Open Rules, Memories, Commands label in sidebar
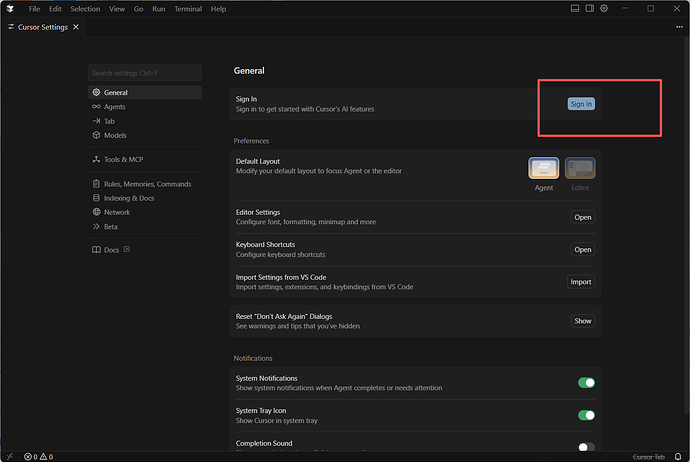The height and width of the screenshot is (462, 690). [147, 184]
